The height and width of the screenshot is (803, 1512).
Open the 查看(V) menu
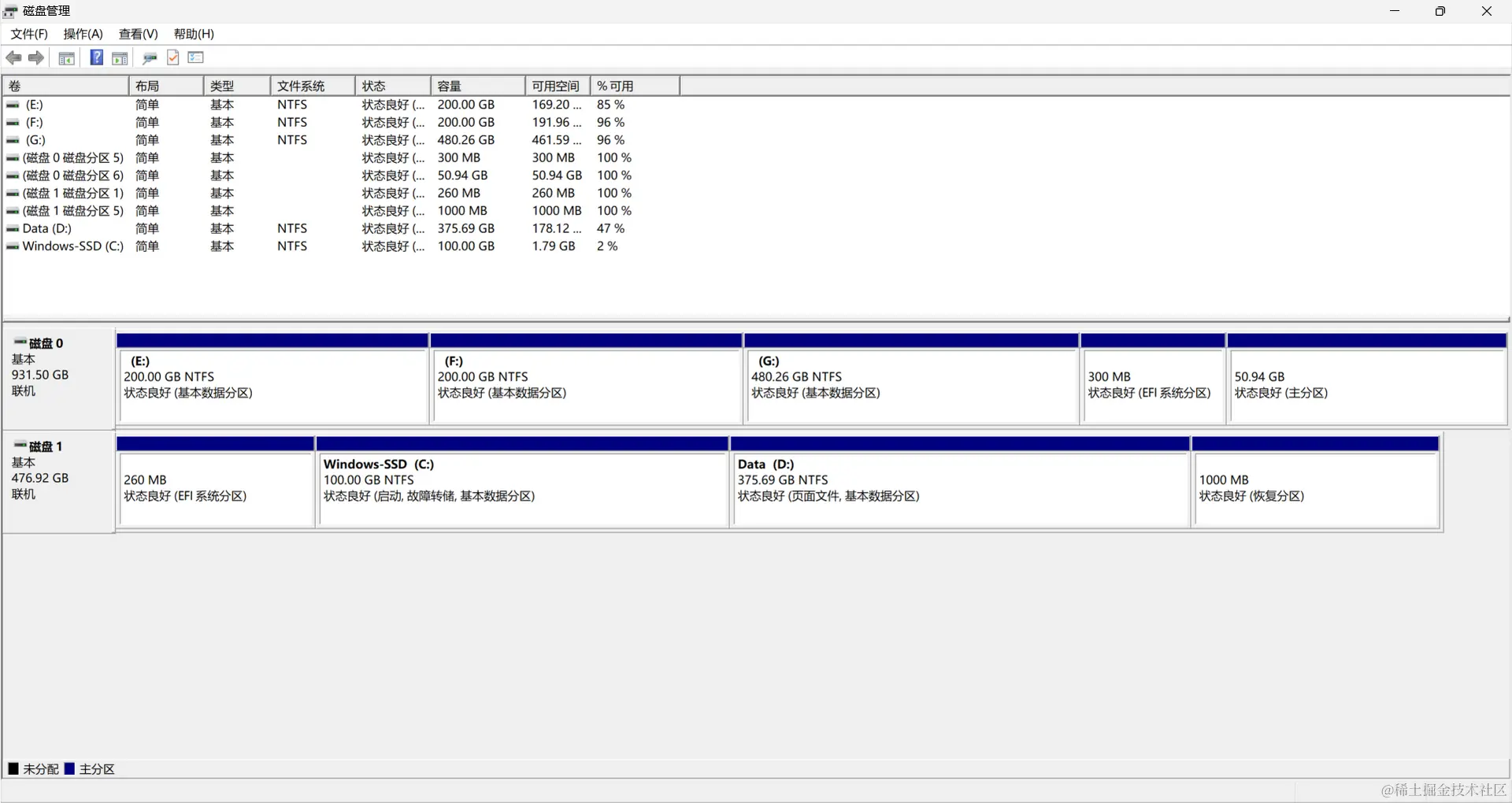138,34
